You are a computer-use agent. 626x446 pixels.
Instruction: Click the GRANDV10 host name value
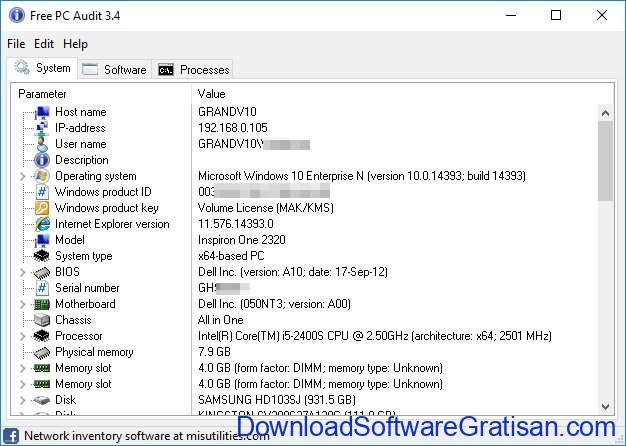[227, 112]
